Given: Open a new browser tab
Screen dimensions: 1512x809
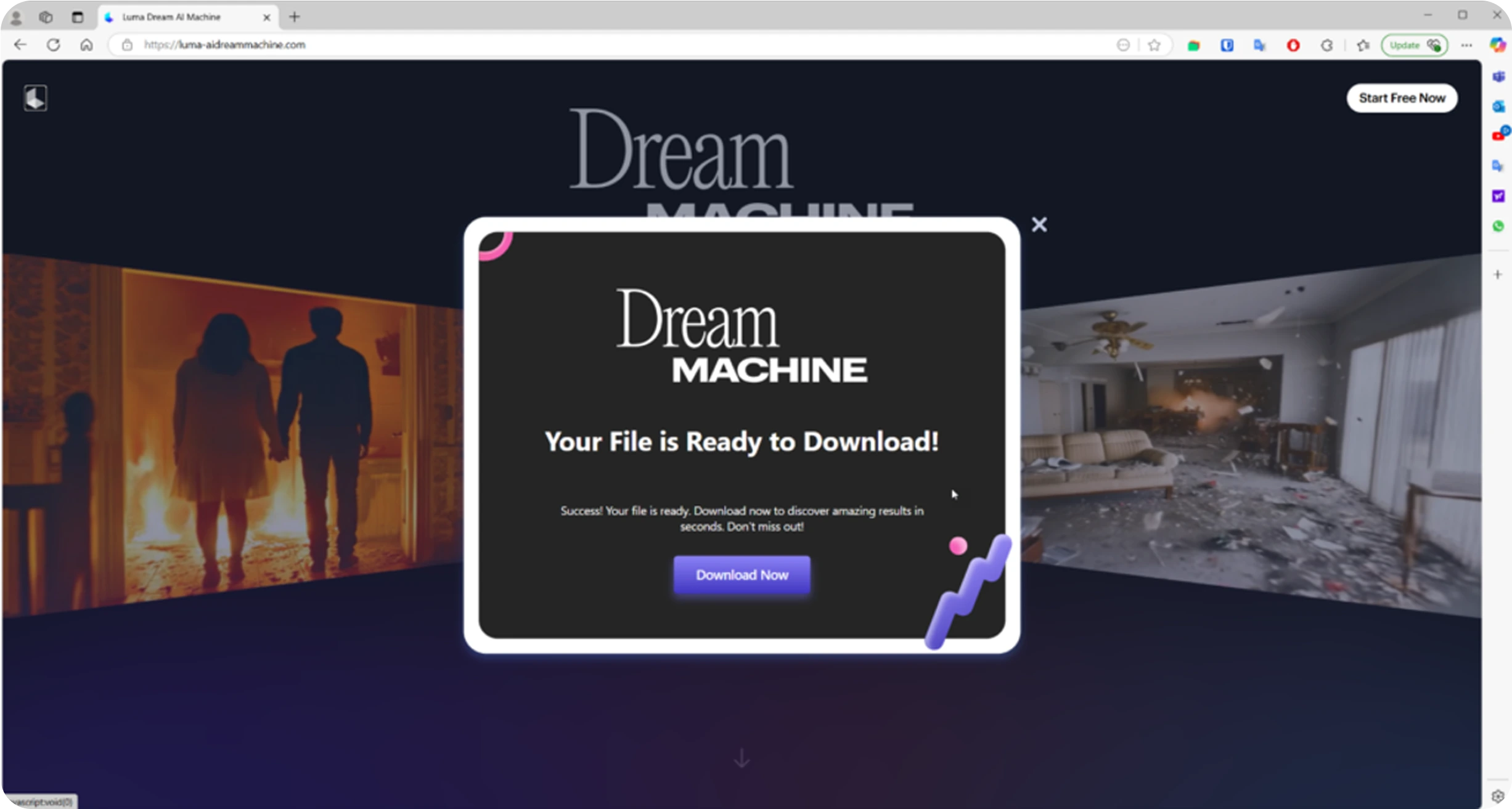Looking at the screenshot, I should click(x=295, y=17).
